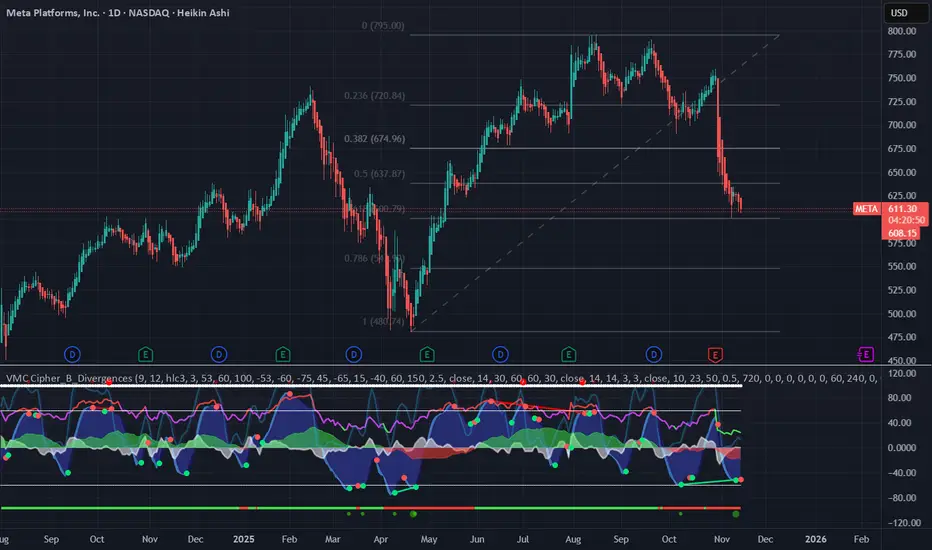The image size is (932, 550).
Task: Click the META 611.30 price label
Action: pyautogui.click(x=890, y=209)
